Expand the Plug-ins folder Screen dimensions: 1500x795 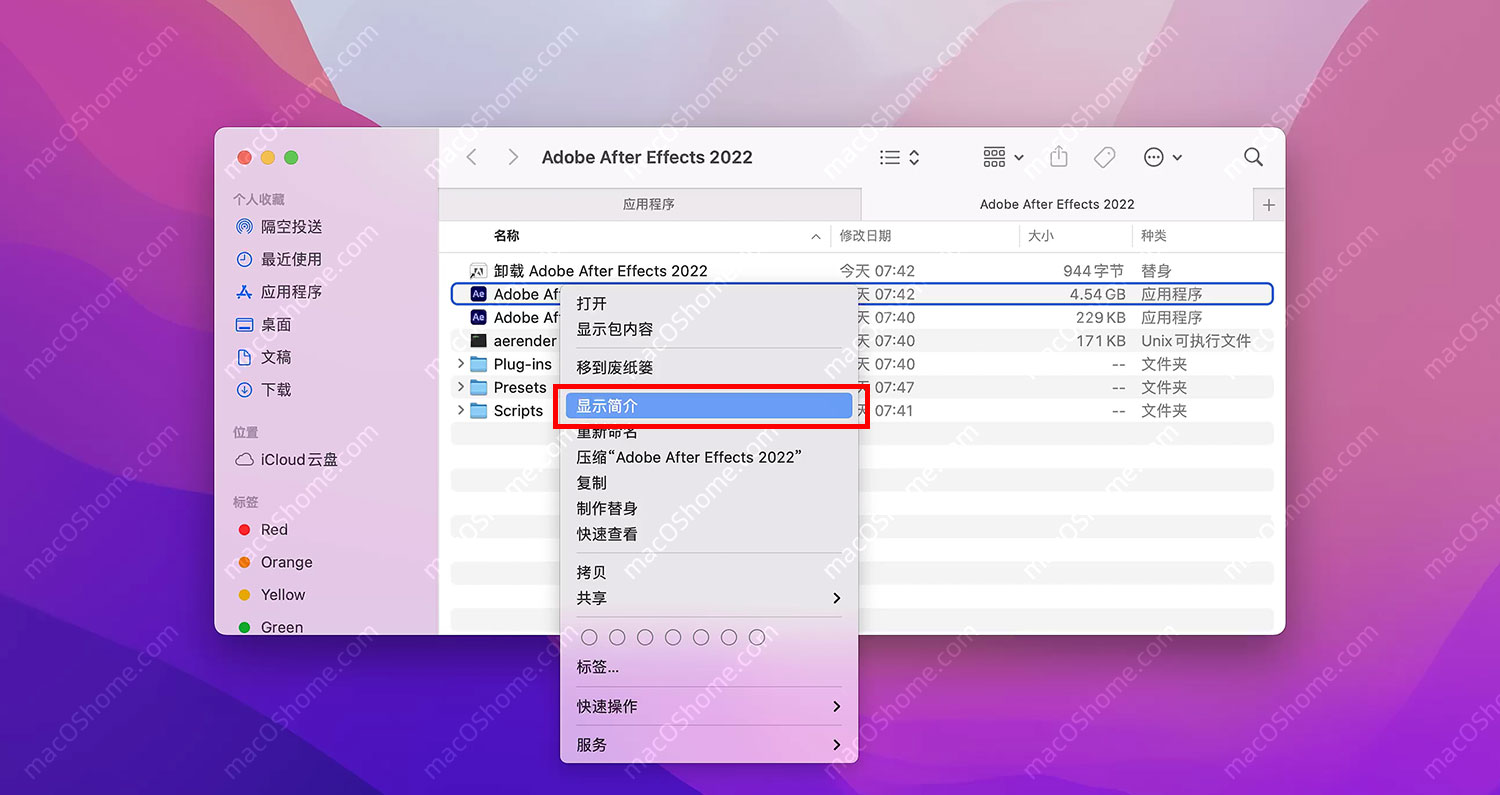[459, 364]
